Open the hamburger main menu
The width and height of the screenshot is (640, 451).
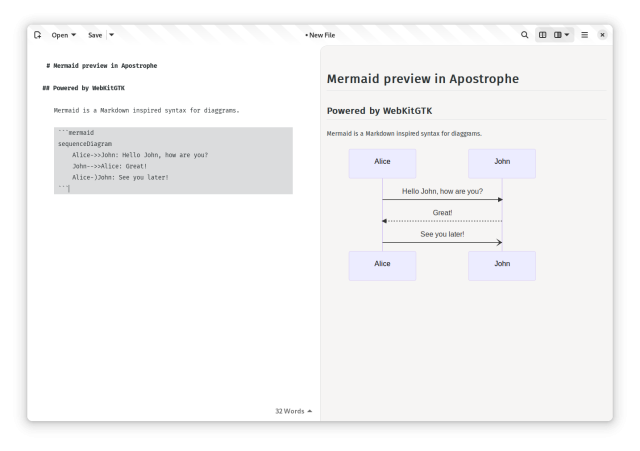[x=585, y=35]
